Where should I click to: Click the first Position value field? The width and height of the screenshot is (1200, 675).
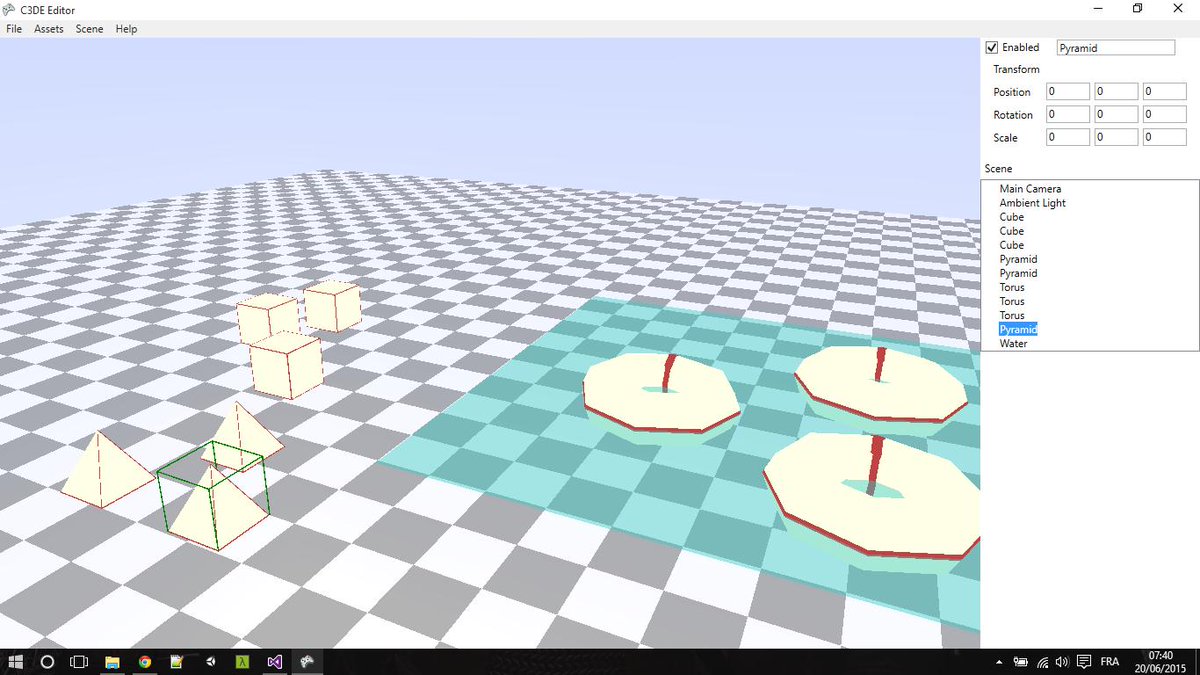(1067, 91)
